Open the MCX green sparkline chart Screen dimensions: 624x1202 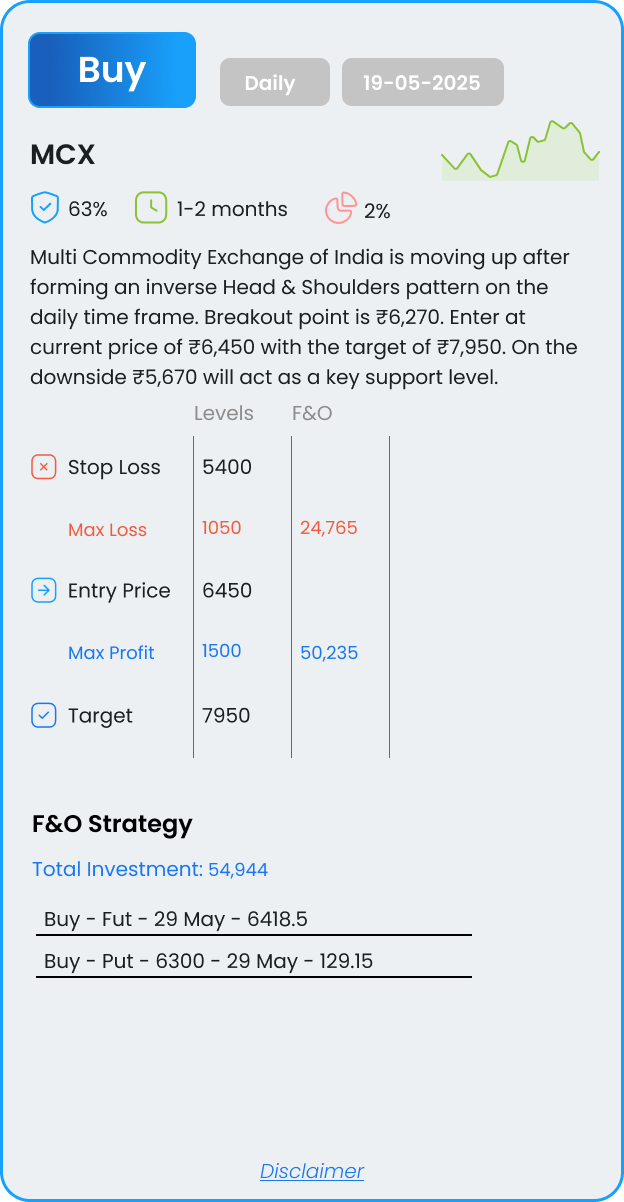(x=520, y=151)
